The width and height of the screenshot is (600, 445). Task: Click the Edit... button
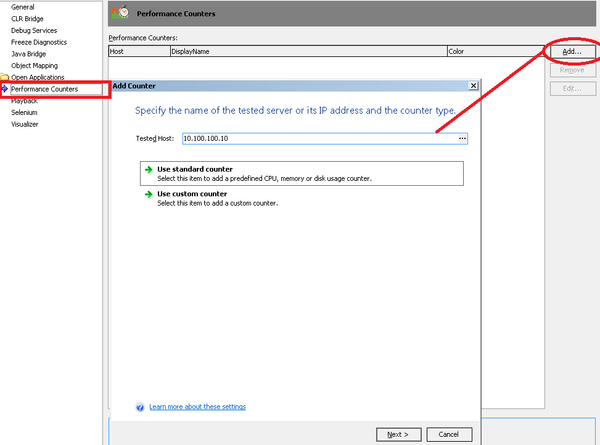click(572, 88)
